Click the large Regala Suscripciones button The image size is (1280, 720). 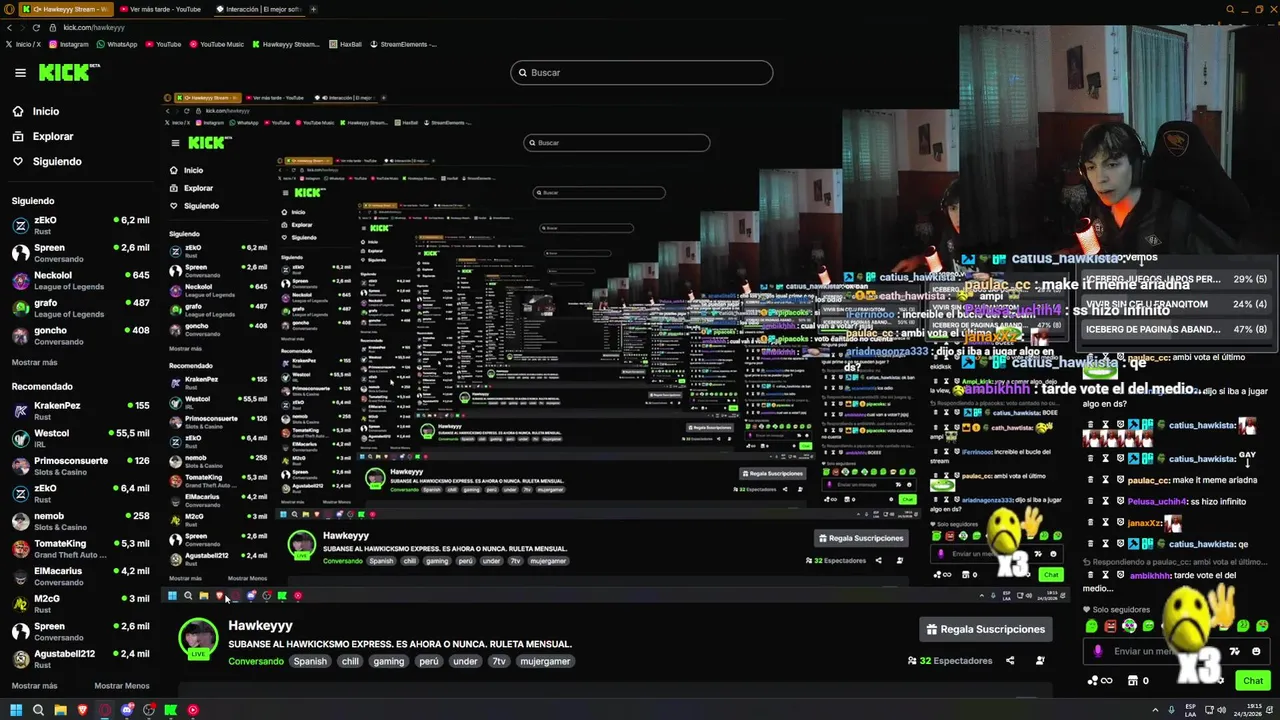pos(987,629)
